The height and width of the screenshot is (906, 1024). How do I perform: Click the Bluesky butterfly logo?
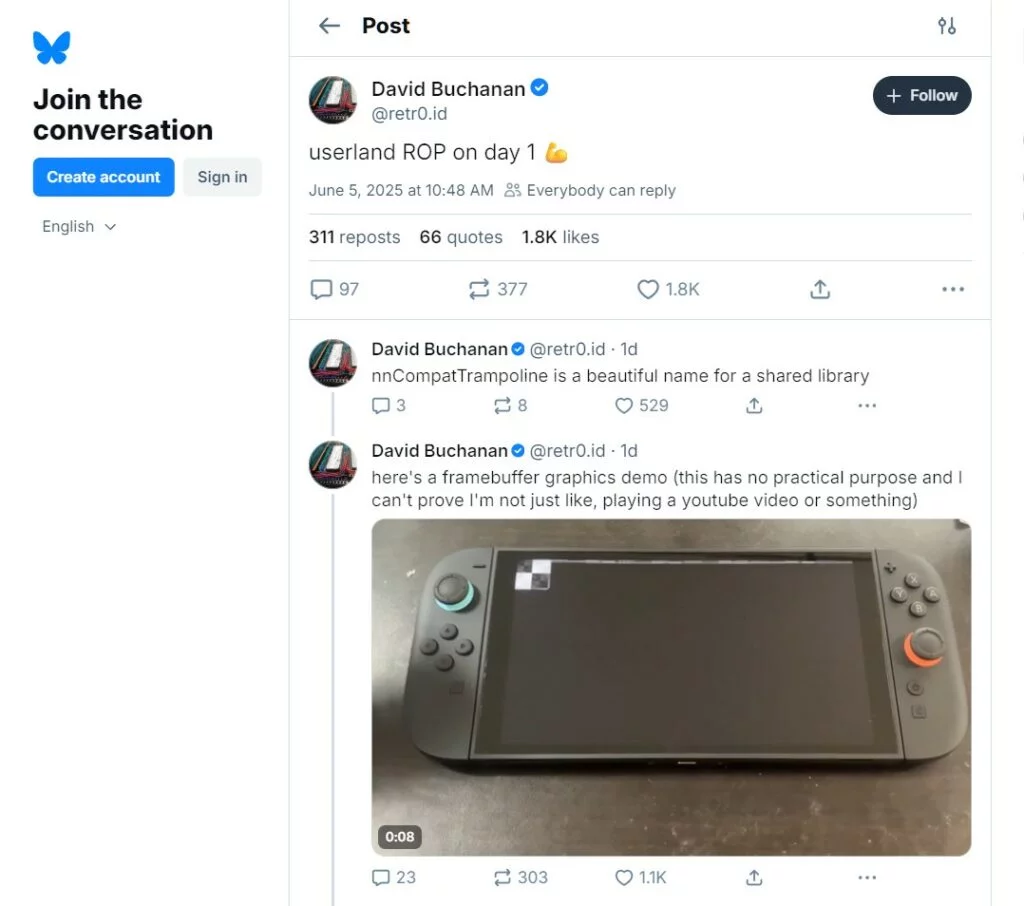tap(51, 47)
